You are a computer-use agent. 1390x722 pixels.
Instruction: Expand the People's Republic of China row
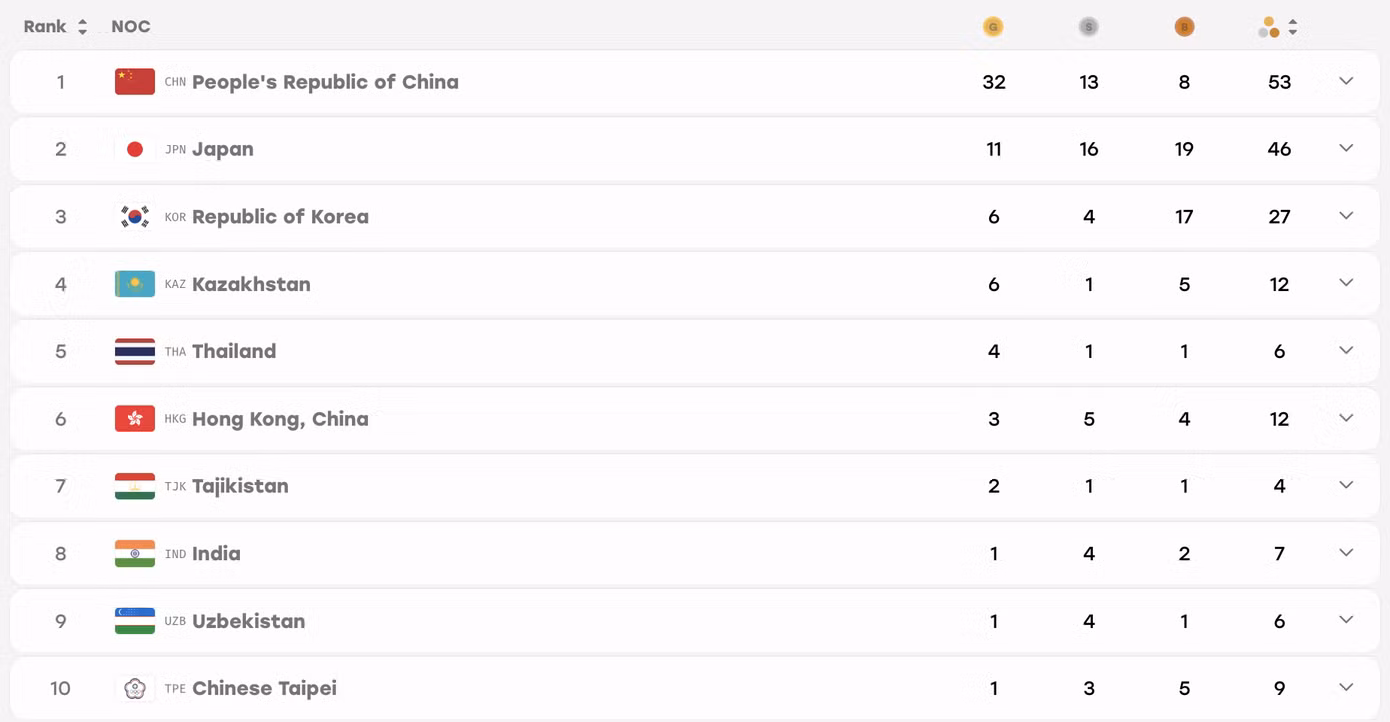(x=1346, y=81)
